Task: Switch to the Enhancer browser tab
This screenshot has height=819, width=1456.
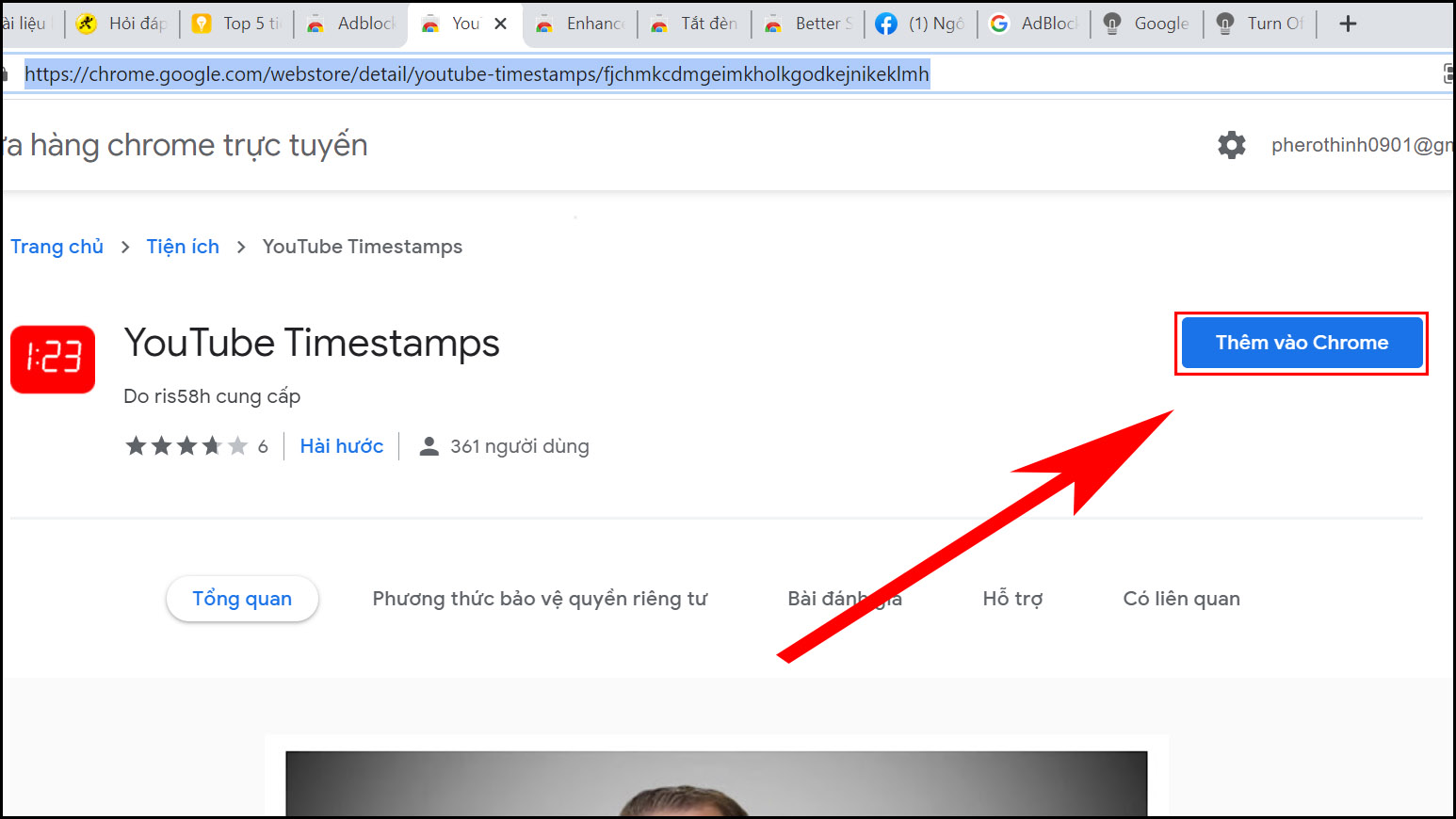Action: (x=581, y=24)
